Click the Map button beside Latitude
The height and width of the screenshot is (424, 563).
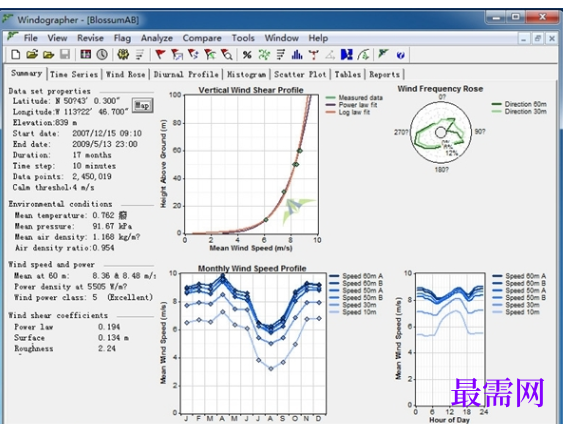(x=142, y=106)
